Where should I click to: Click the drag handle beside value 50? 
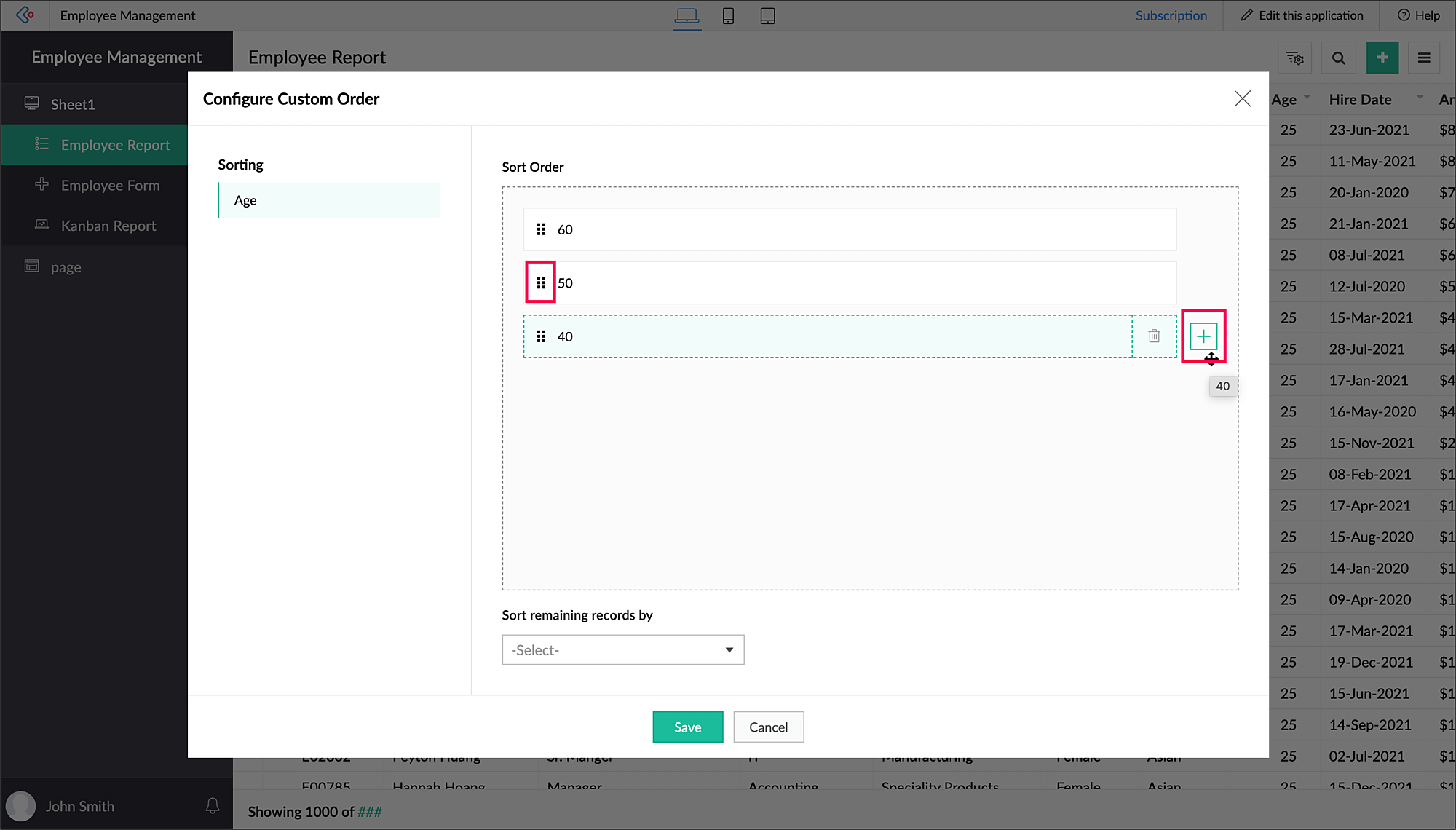click(x=541, y=282)
